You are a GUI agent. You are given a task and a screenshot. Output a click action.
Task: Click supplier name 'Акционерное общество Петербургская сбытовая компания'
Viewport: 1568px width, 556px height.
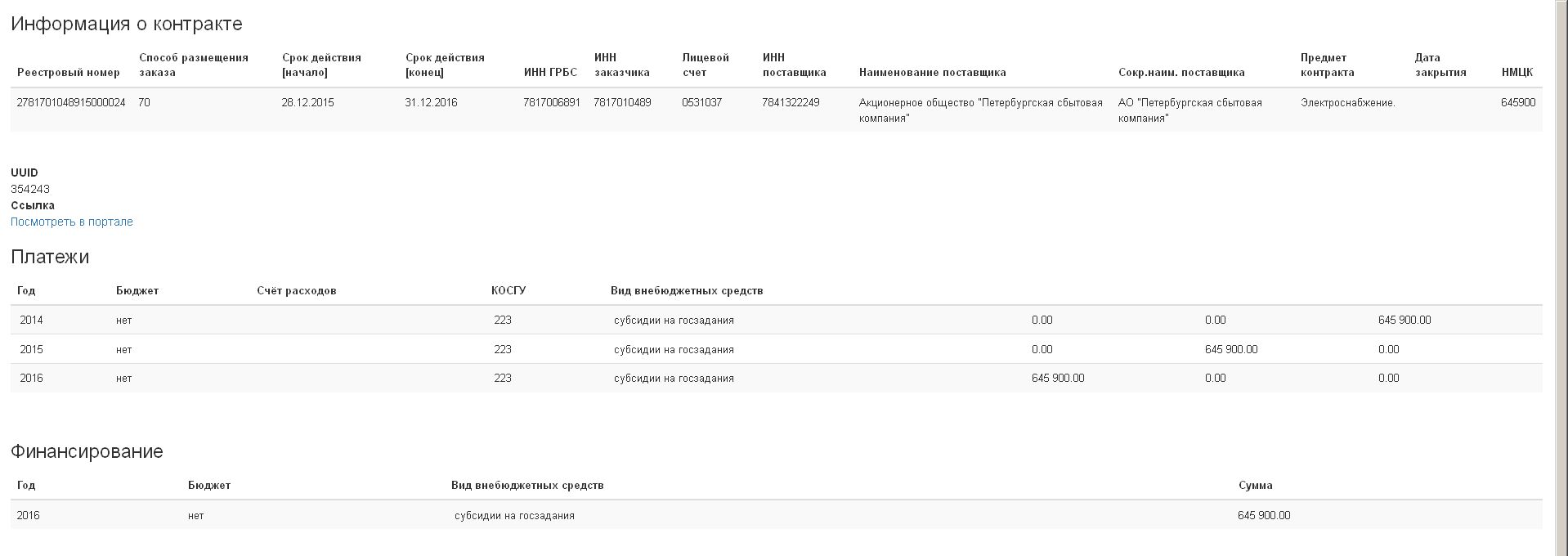[x=981, y=110]
